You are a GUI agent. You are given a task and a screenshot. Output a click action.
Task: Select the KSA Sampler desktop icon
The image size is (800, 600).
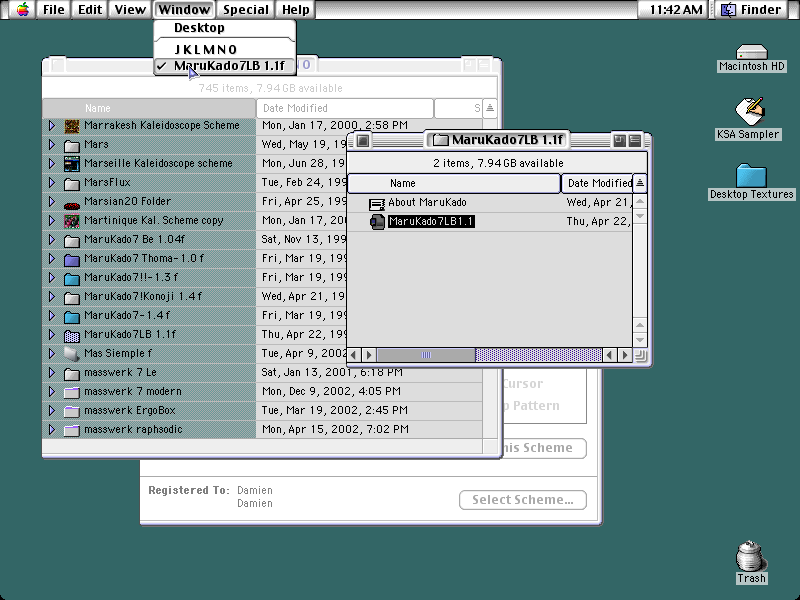[749, 111]
